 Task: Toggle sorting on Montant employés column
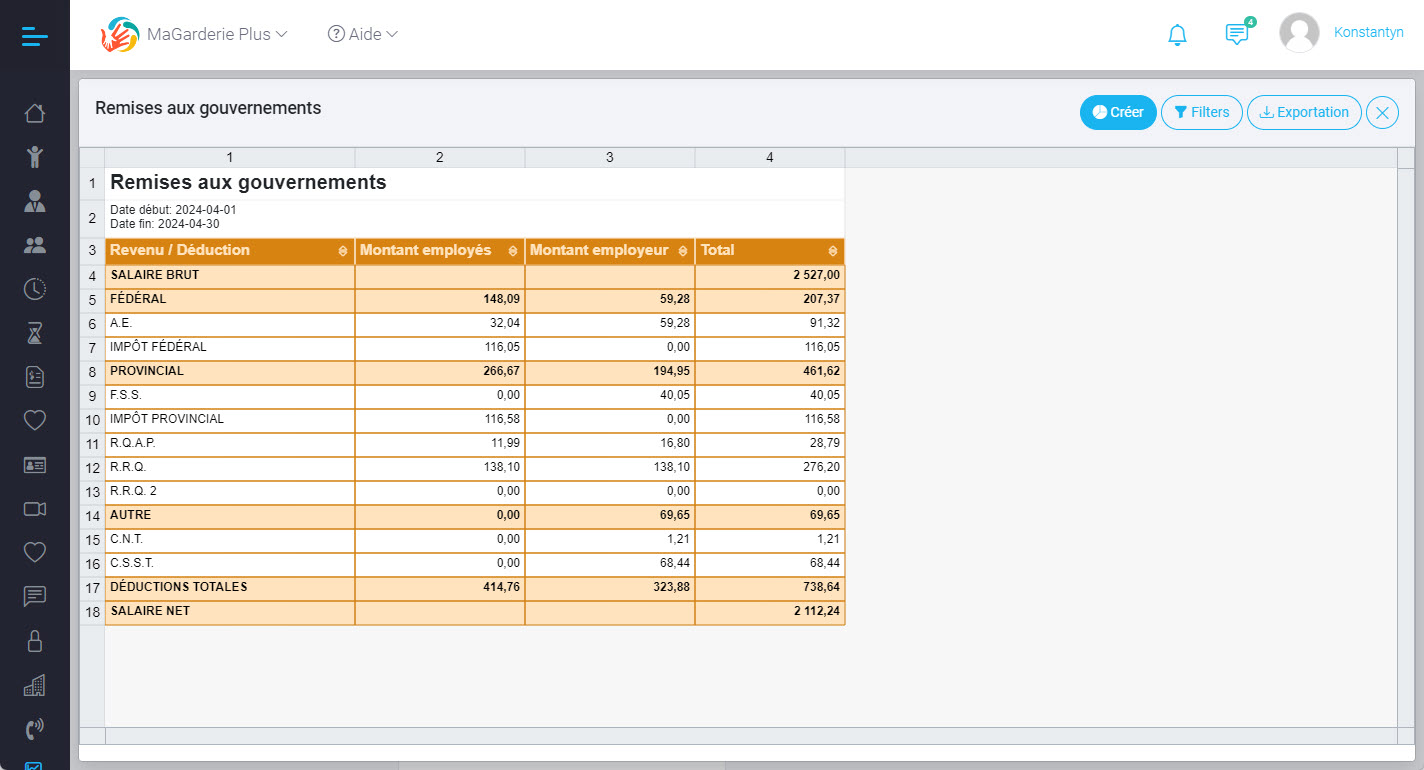512,250
